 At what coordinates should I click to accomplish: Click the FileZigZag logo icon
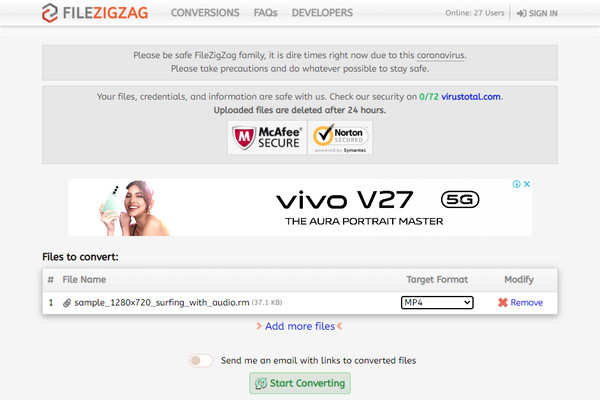click(x=50, y=13)
